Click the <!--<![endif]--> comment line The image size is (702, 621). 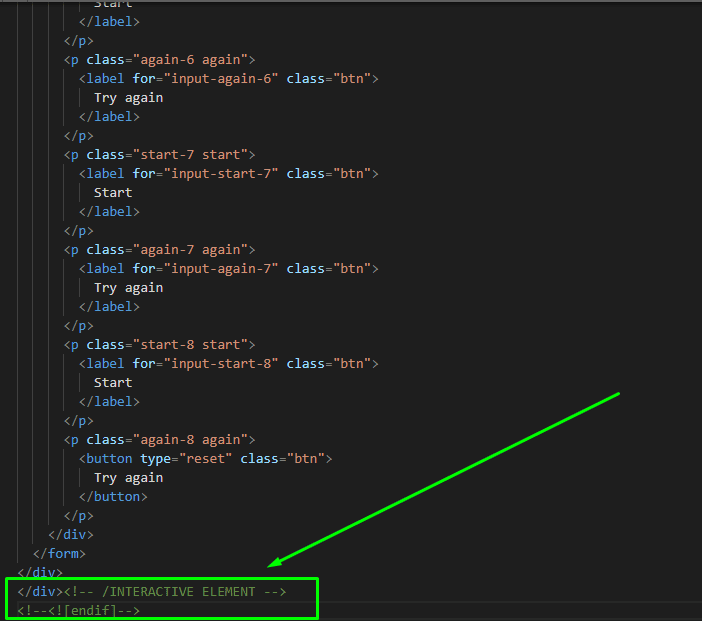pyautogui.click(x=79, y=610)
